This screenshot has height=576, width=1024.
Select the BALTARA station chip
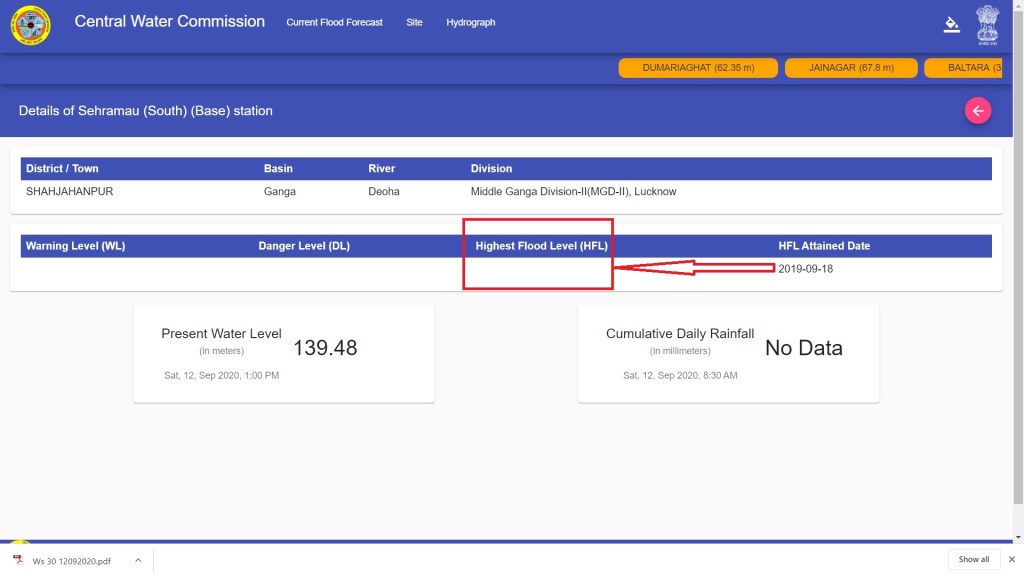tap(968, 68)
